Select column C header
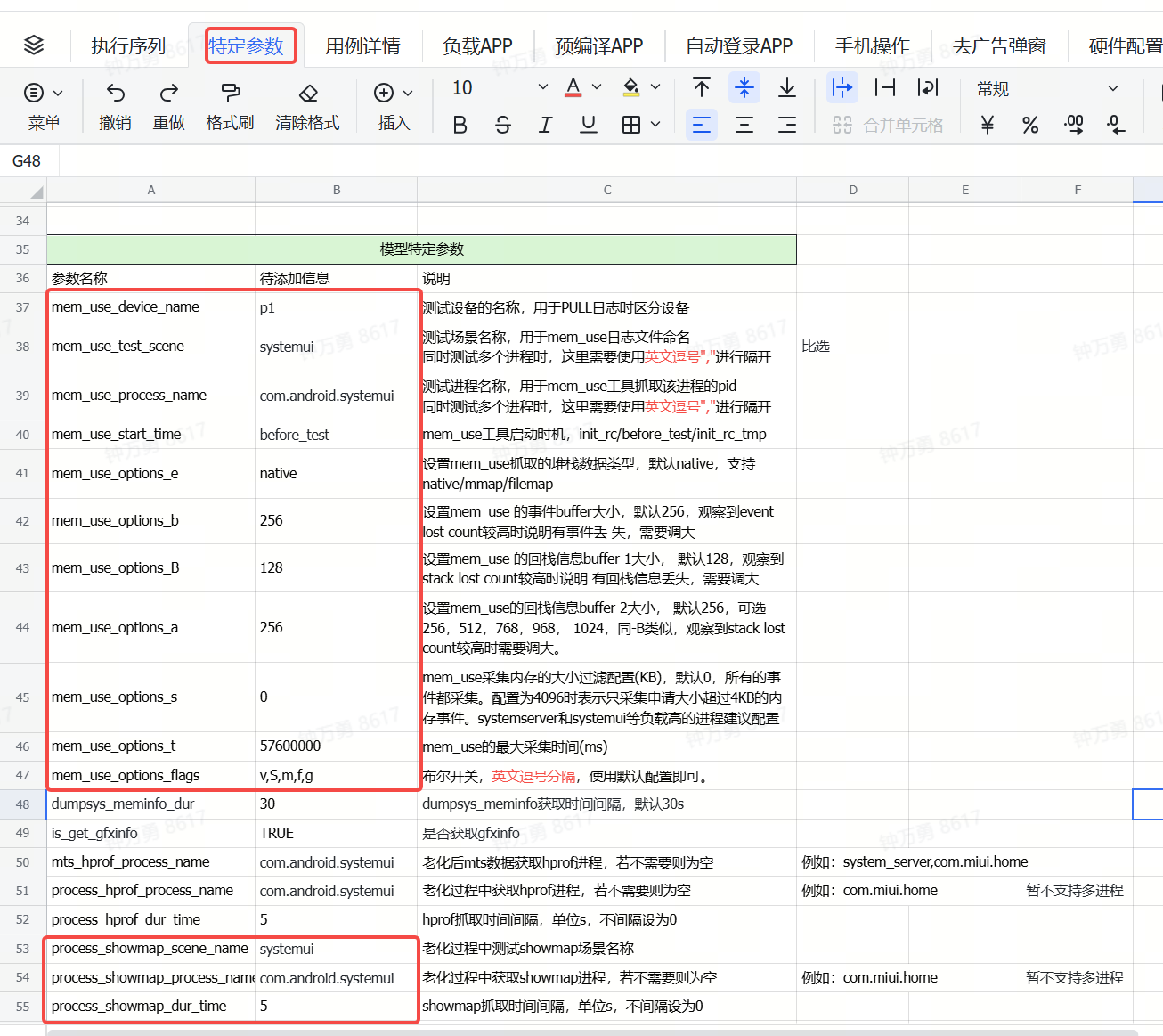Image resolution: width=1163 pixels, height=1036 pixels. (606, 190)
